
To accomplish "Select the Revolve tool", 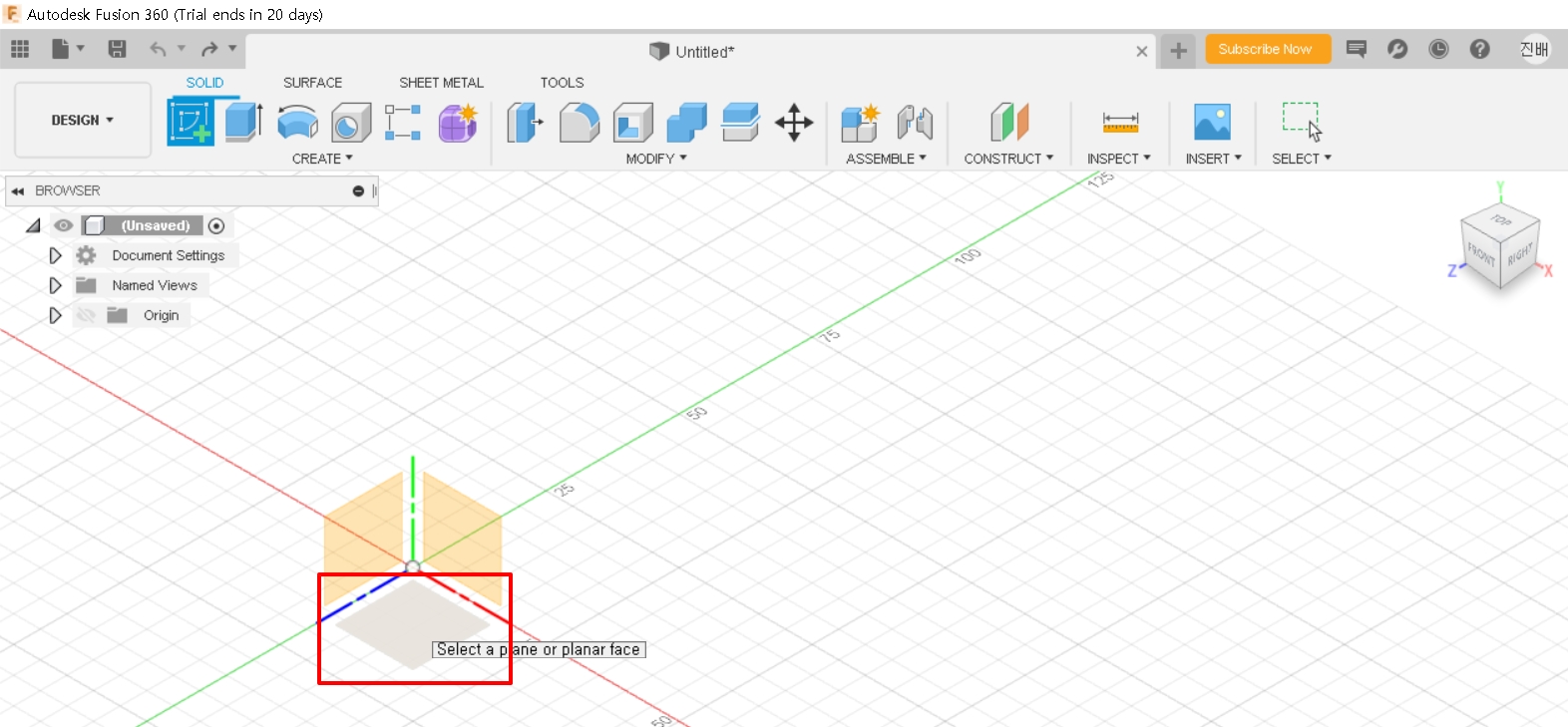I will pos(297,123).
